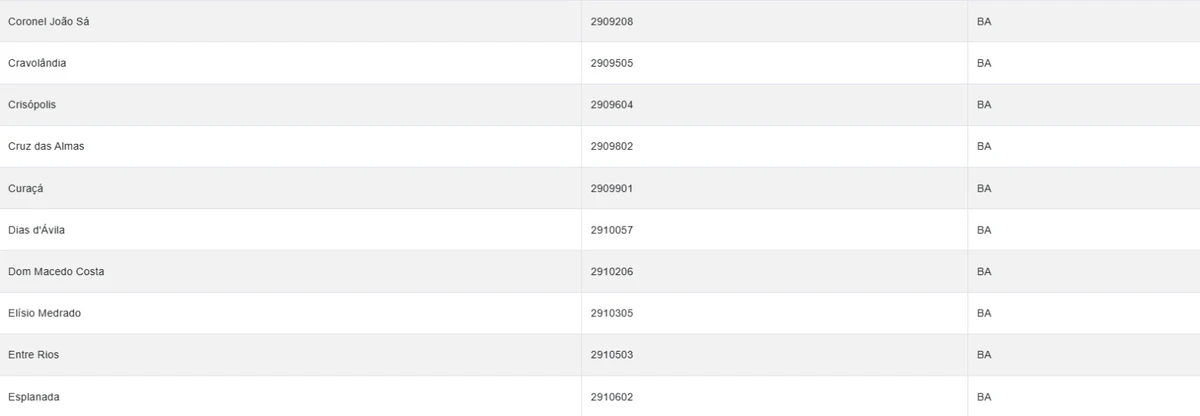Click the Crisópolis table cell
The image size is (1200, 416).
[x=34, y=105]
